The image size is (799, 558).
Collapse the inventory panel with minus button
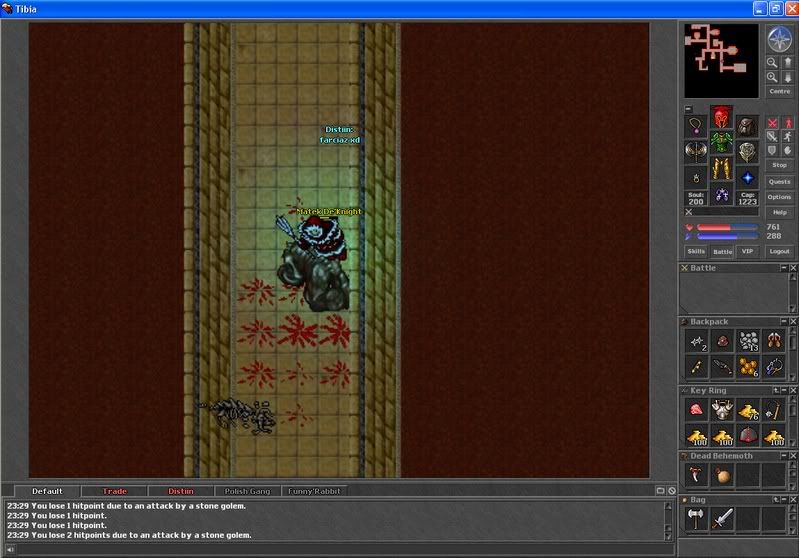tap(688, 109)
